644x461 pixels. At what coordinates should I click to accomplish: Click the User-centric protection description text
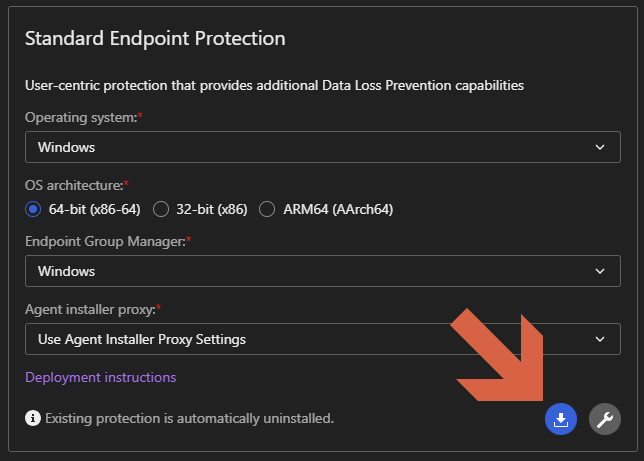(x=274, y=85)
